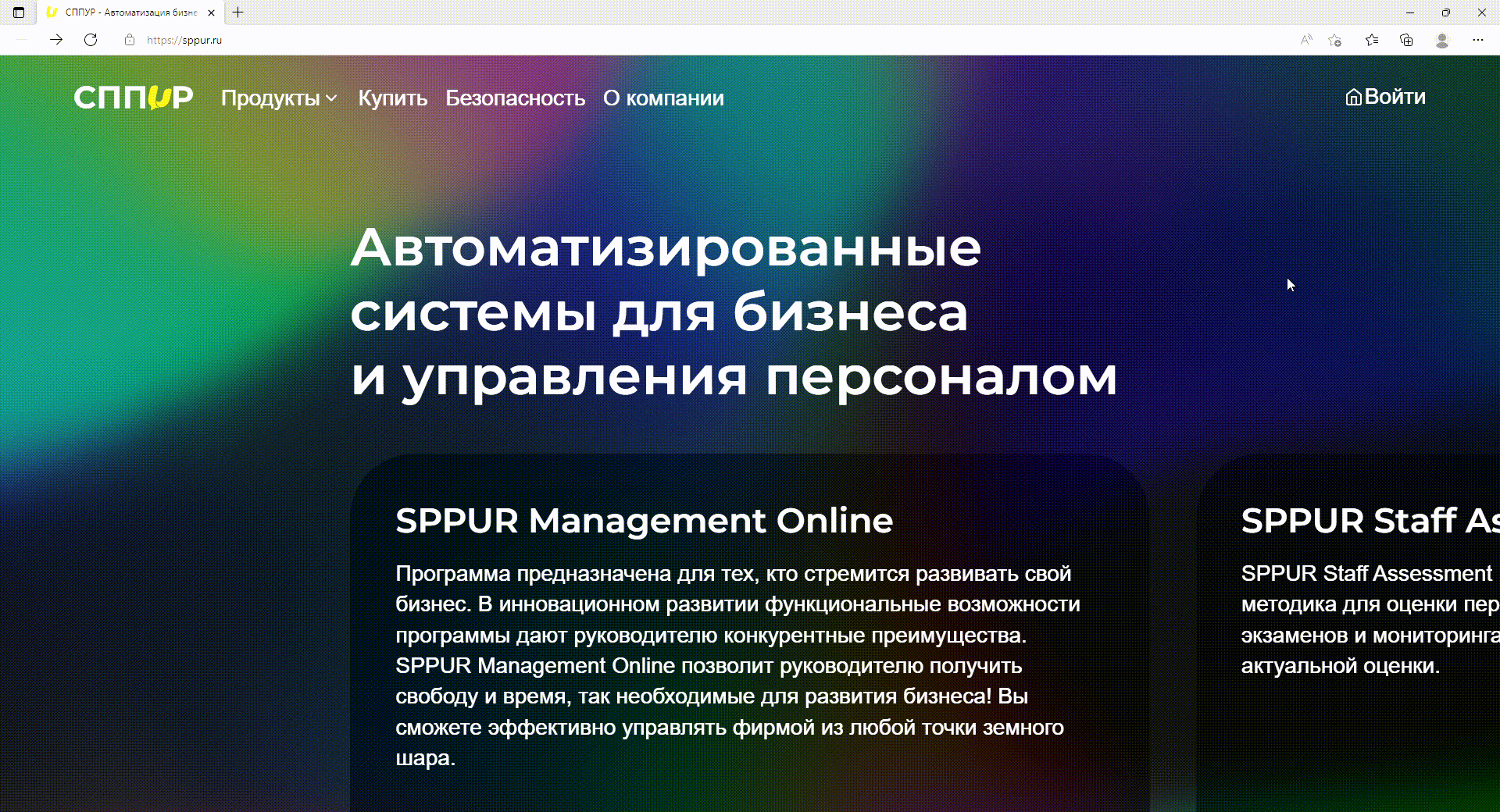Open the Read aloud icon
This screenshot has width=1500, height=812.
coord(1305,40)
